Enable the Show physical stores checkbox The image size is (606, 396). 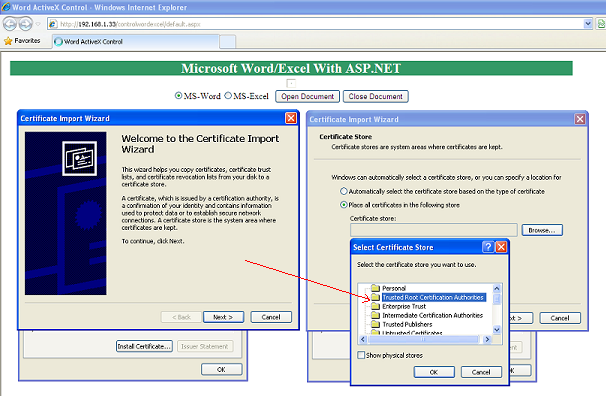coord(361,355)
